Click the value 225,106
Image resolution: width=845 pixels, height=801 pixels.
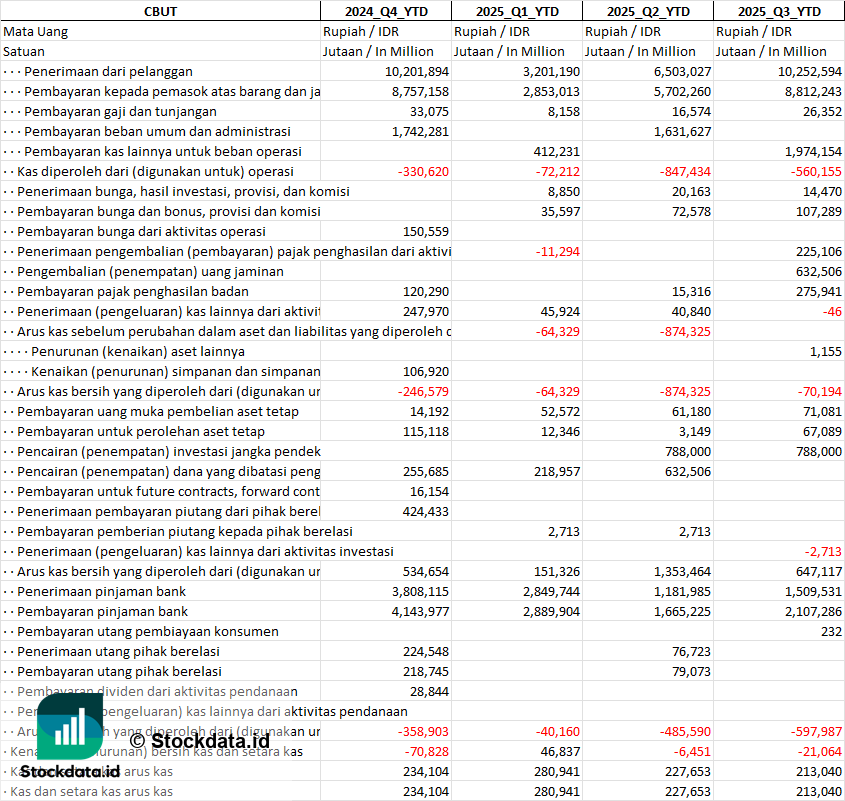click(819, 251)
